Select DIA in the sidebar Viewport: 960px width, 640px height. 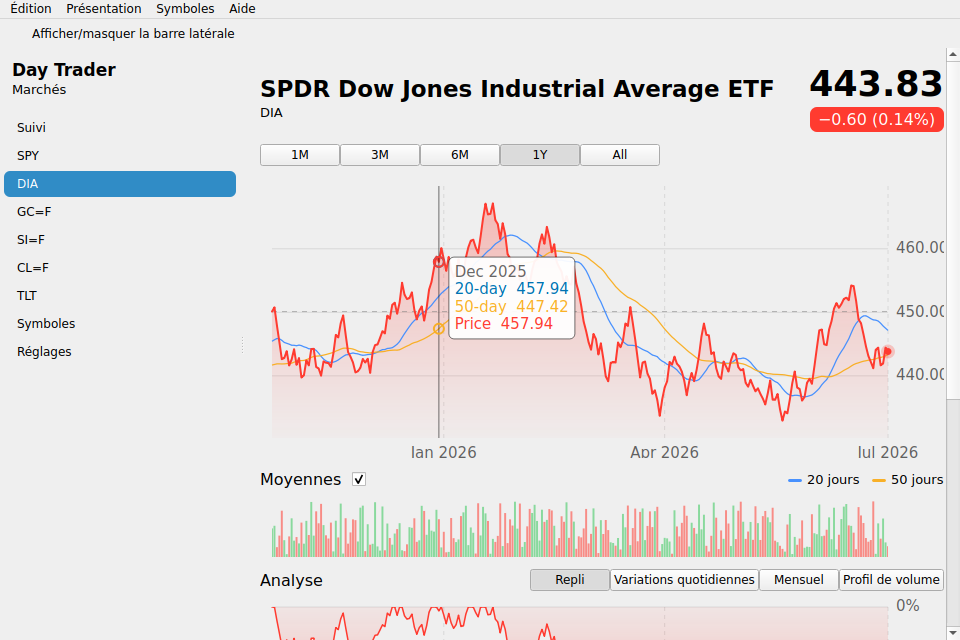pos(120,184)
